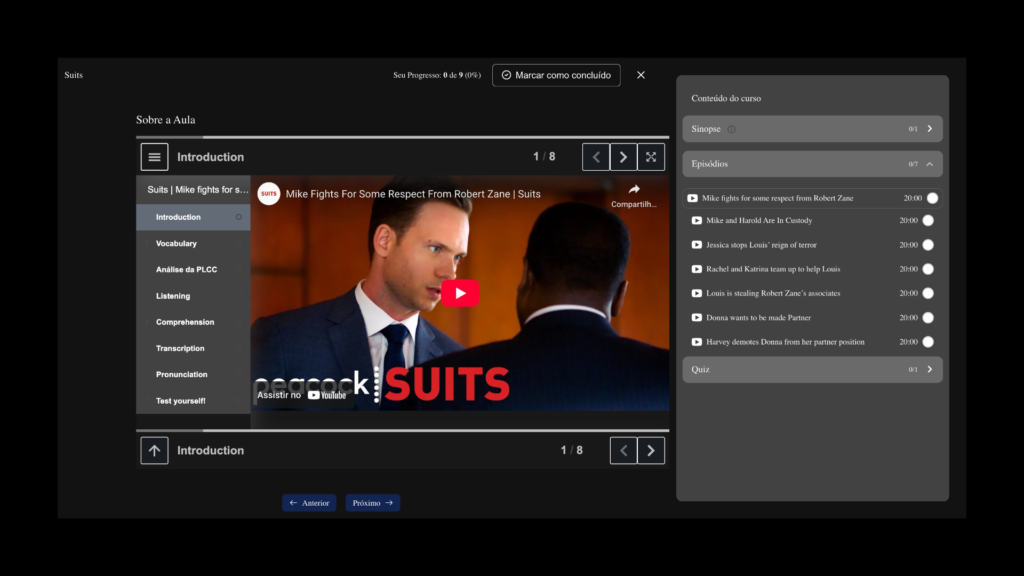1024x576 pixels.
Task: Click the scroll-to-top arrow icon
Action: pos(154,451)
